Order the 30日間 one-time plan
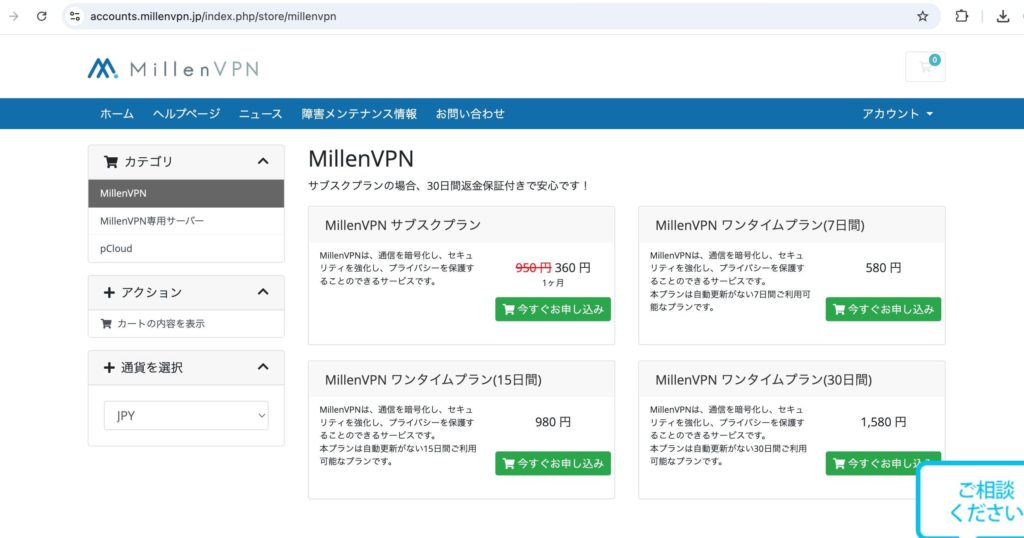This screenshot has height=538, width=1024. pos(883,464)
